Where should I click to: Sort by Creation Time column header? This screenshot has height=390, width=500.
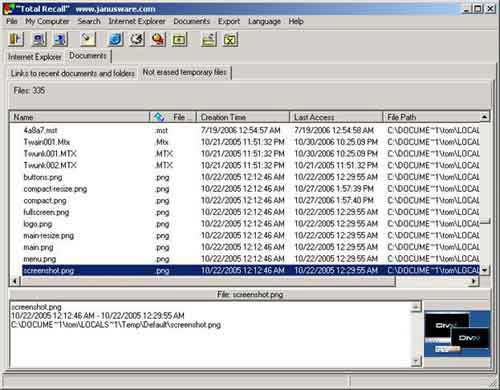coord(243,117)
